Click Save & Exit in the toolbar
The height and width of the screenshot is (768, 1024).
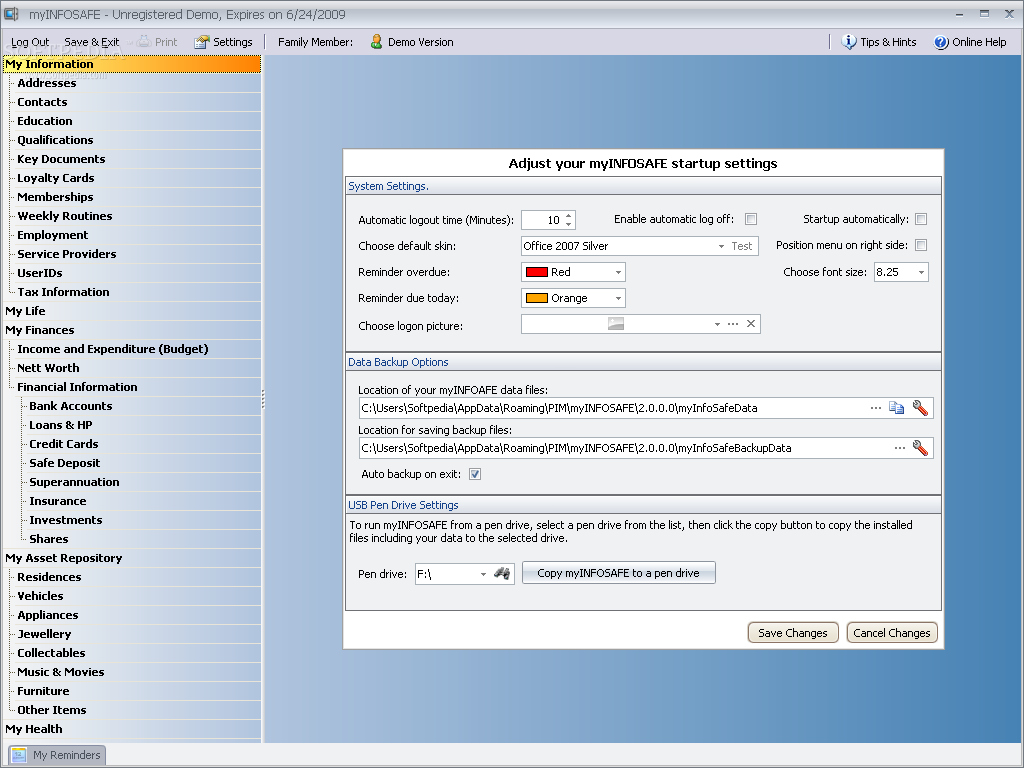(x=91, y=42)
